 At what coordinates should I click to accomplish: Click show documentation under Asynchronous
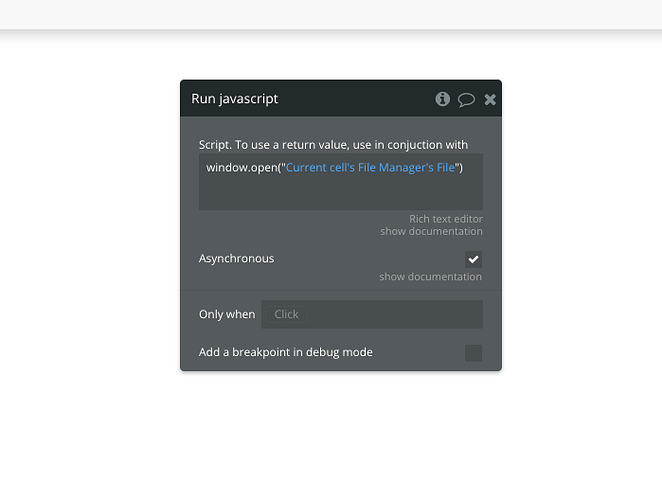[430, 277]
